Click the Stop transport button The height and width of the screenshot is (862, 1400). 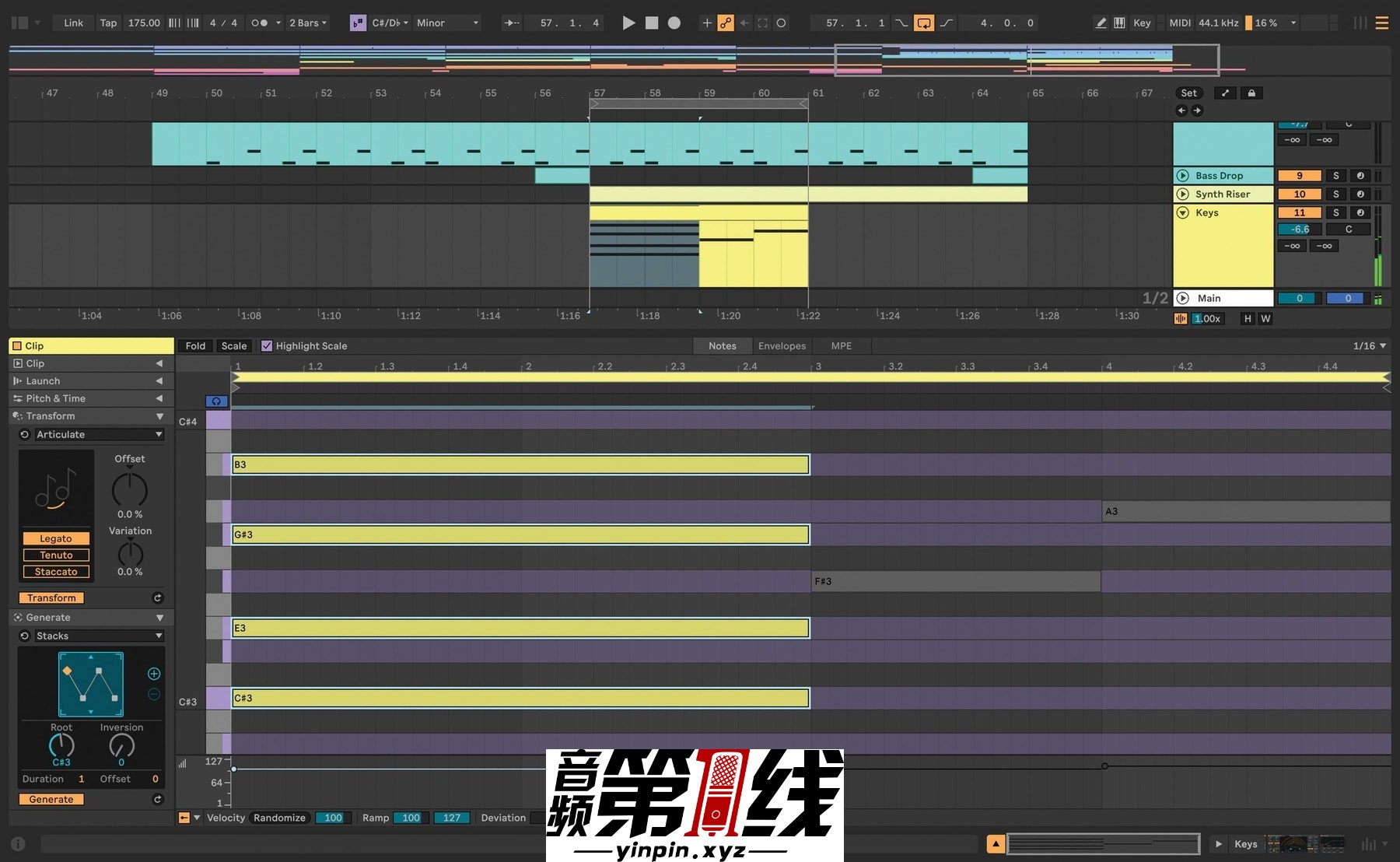652,23
